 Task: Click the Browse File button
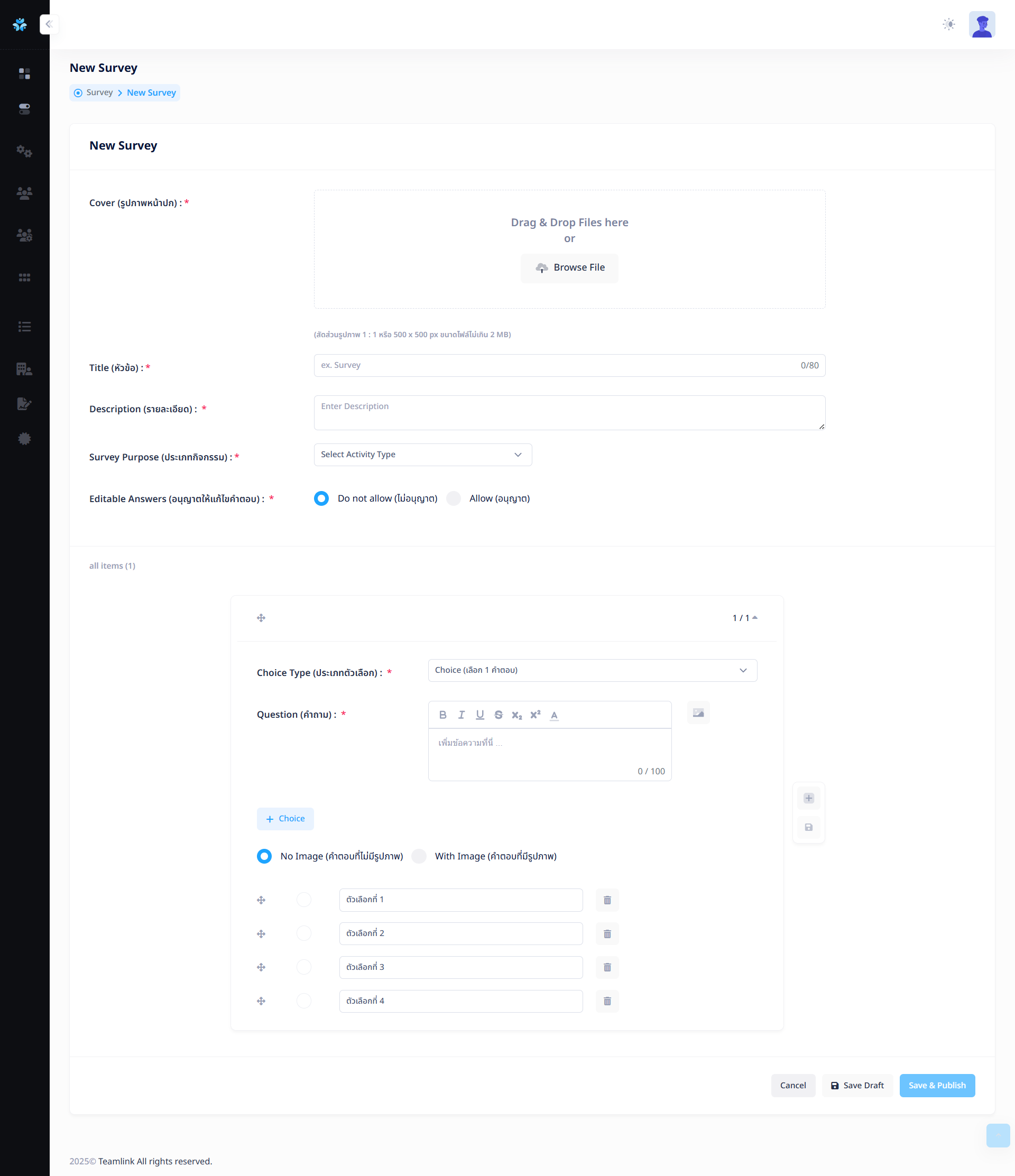pyautogui.click(x=569, y=268)
